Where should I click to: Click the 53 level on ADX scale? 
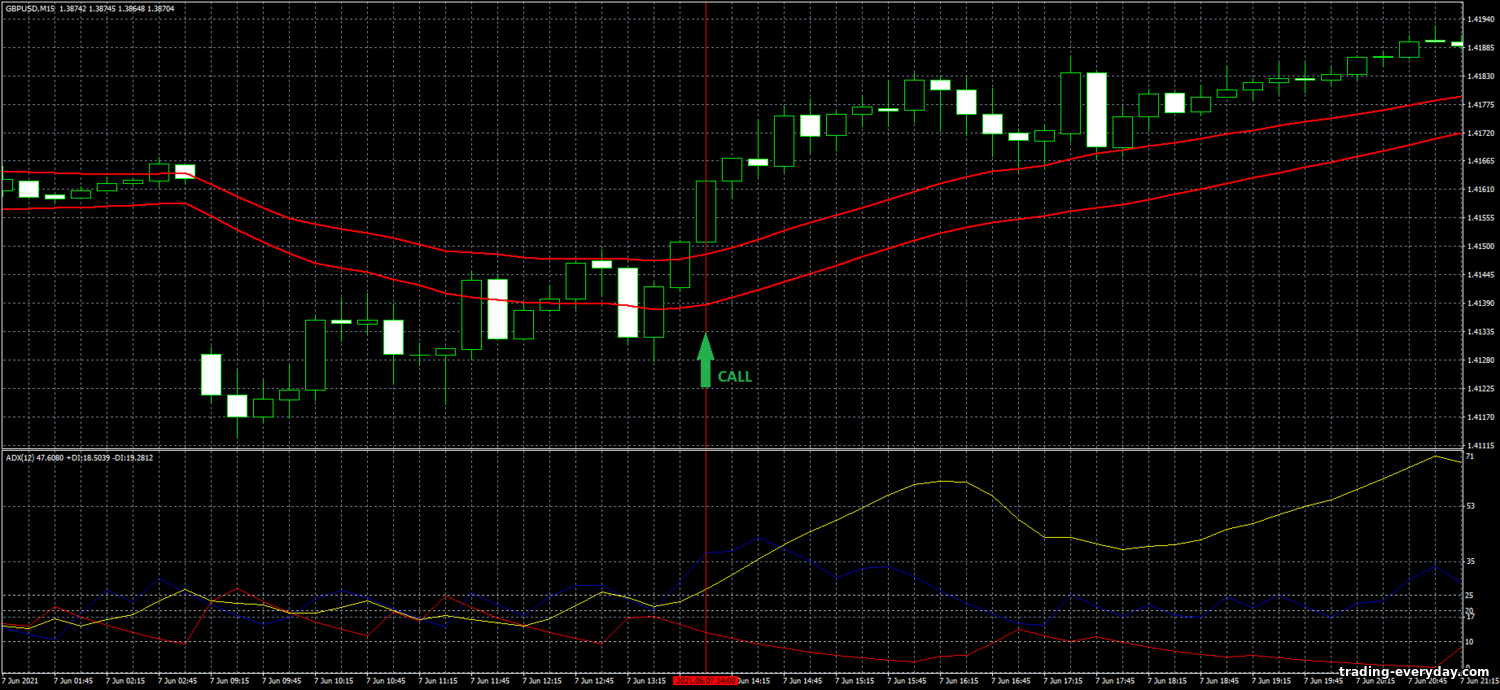pyautogui.click(x=1470, y=506)
